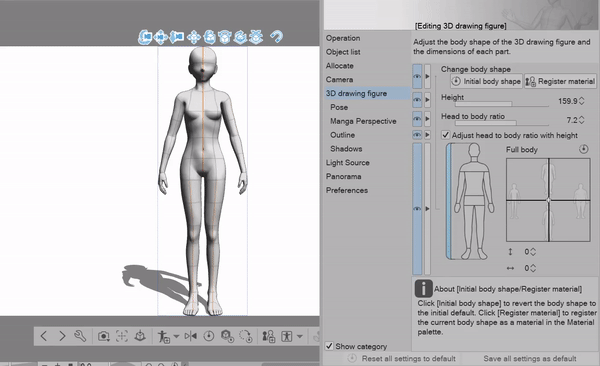Select the Light Source category
Image resolution: width=600 pixels, height=366 pixels.
point(347,162)
